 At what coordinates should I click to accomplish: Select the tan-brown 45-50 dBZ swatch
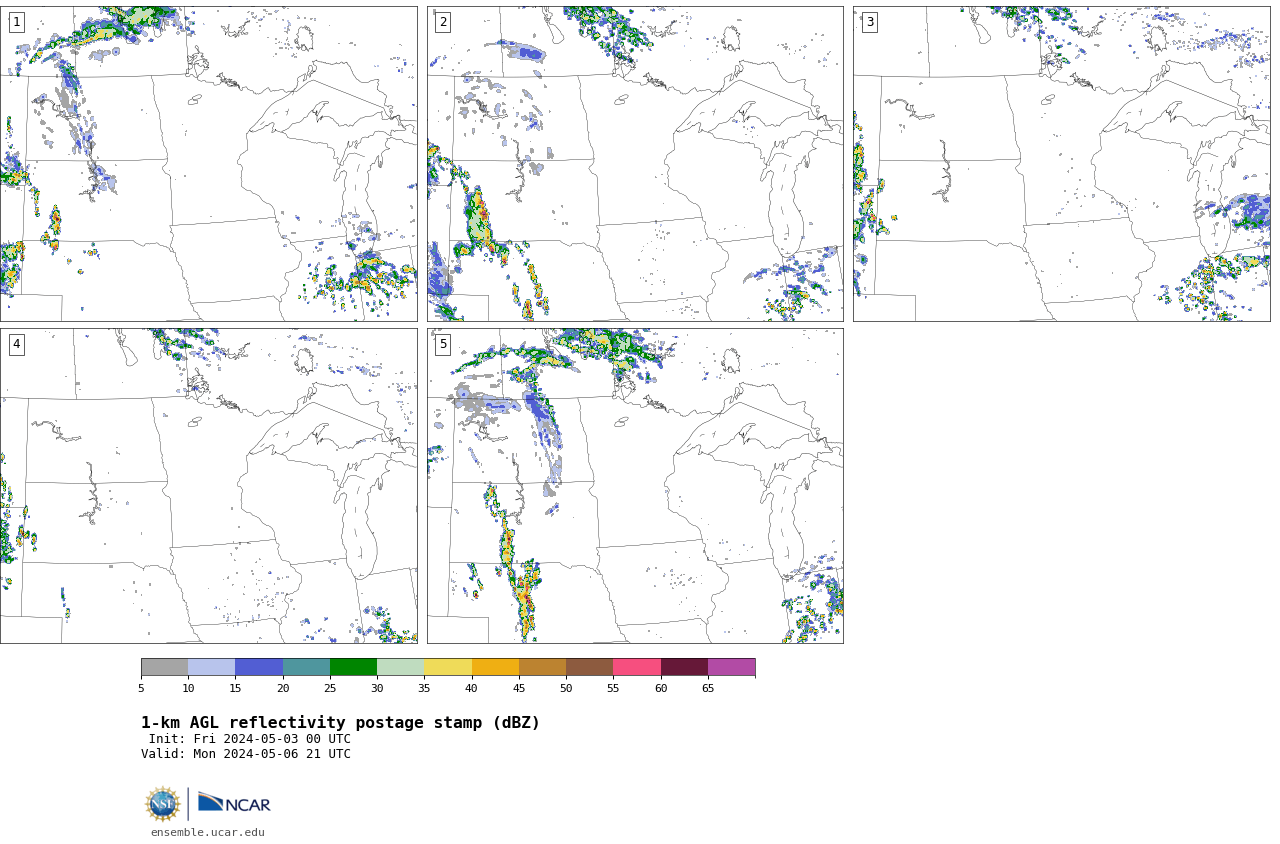pos(542,667)
